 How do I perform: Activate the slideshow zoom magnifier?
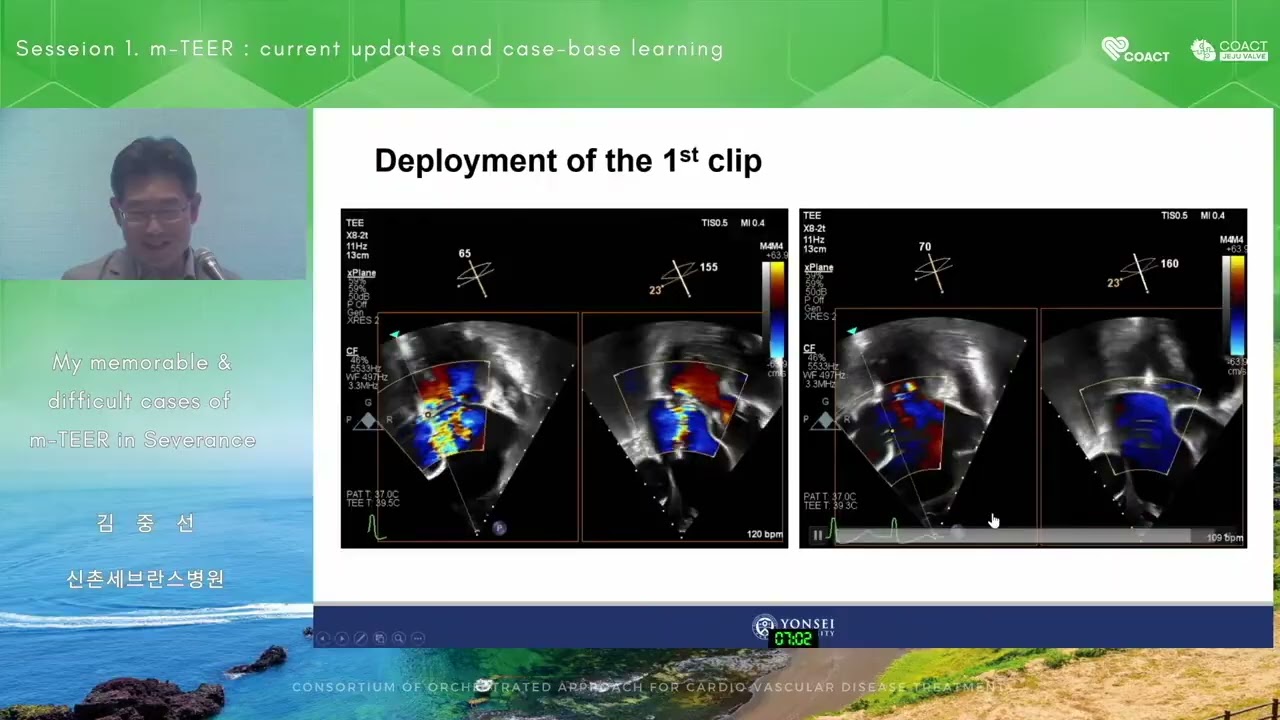[399, 638]
